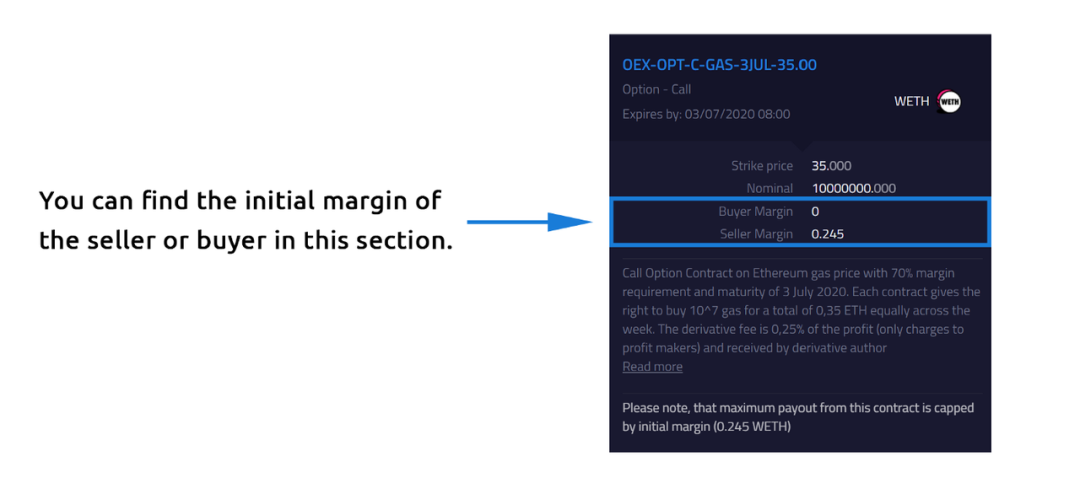Viewport: 1080px width, 494px height.
Task: Click the initial margin instruction text
Action: (245, 221)
